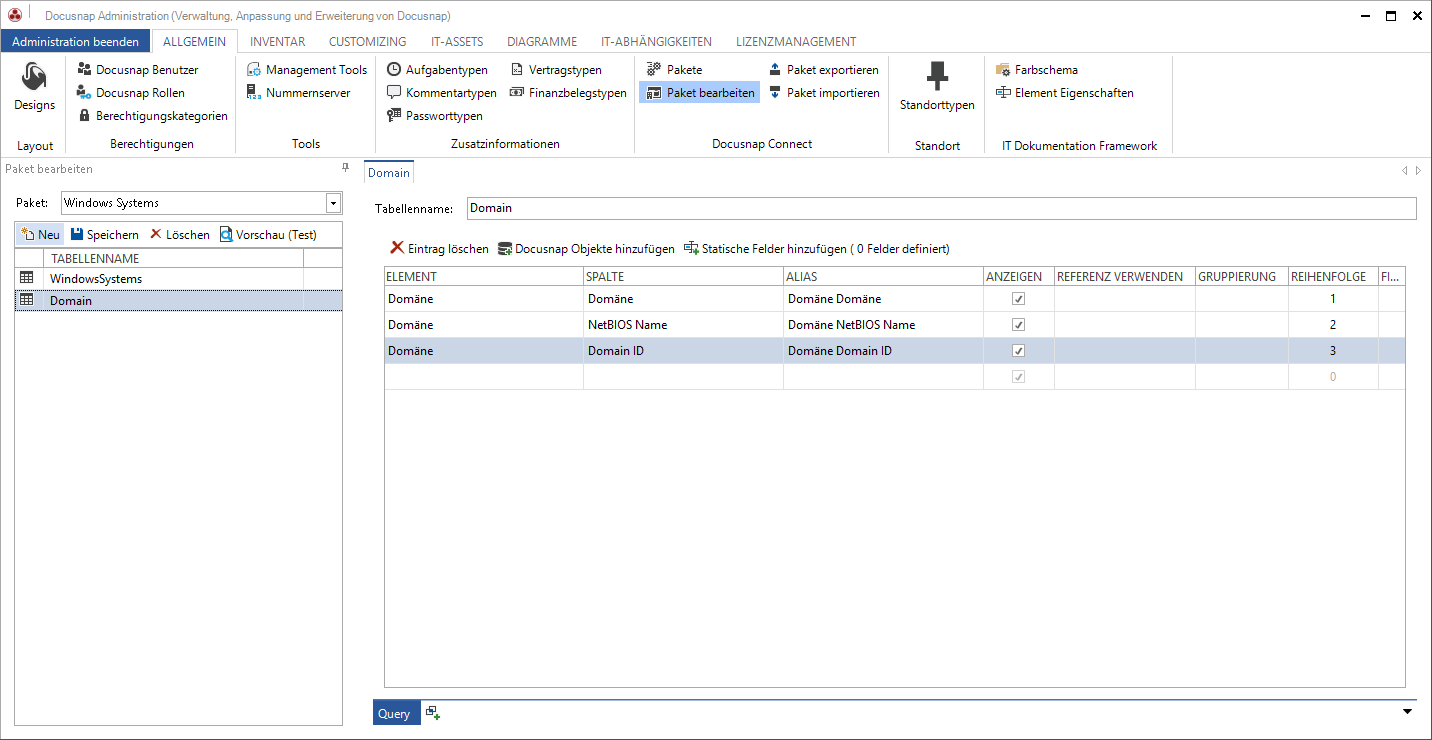This screenshot has height=740, width=1432.
Task: Create new table with Neu
Action: [x=40, y=235]
